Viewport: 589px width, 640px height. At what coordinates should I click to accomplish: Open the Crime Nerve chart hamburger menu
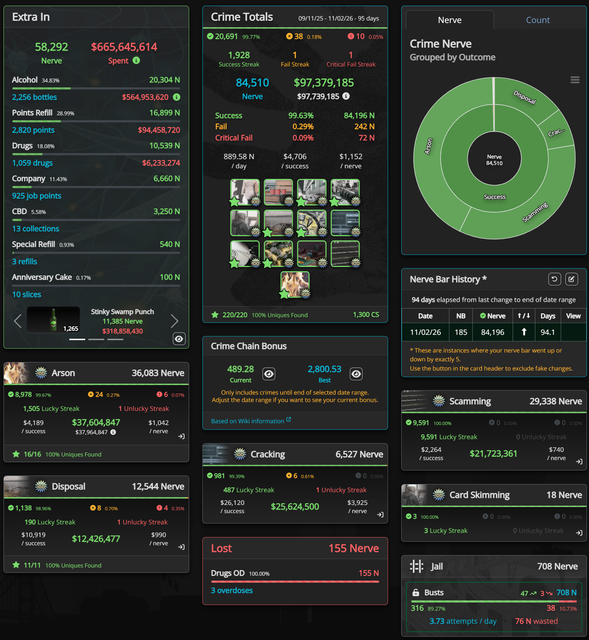pos(575,80)
